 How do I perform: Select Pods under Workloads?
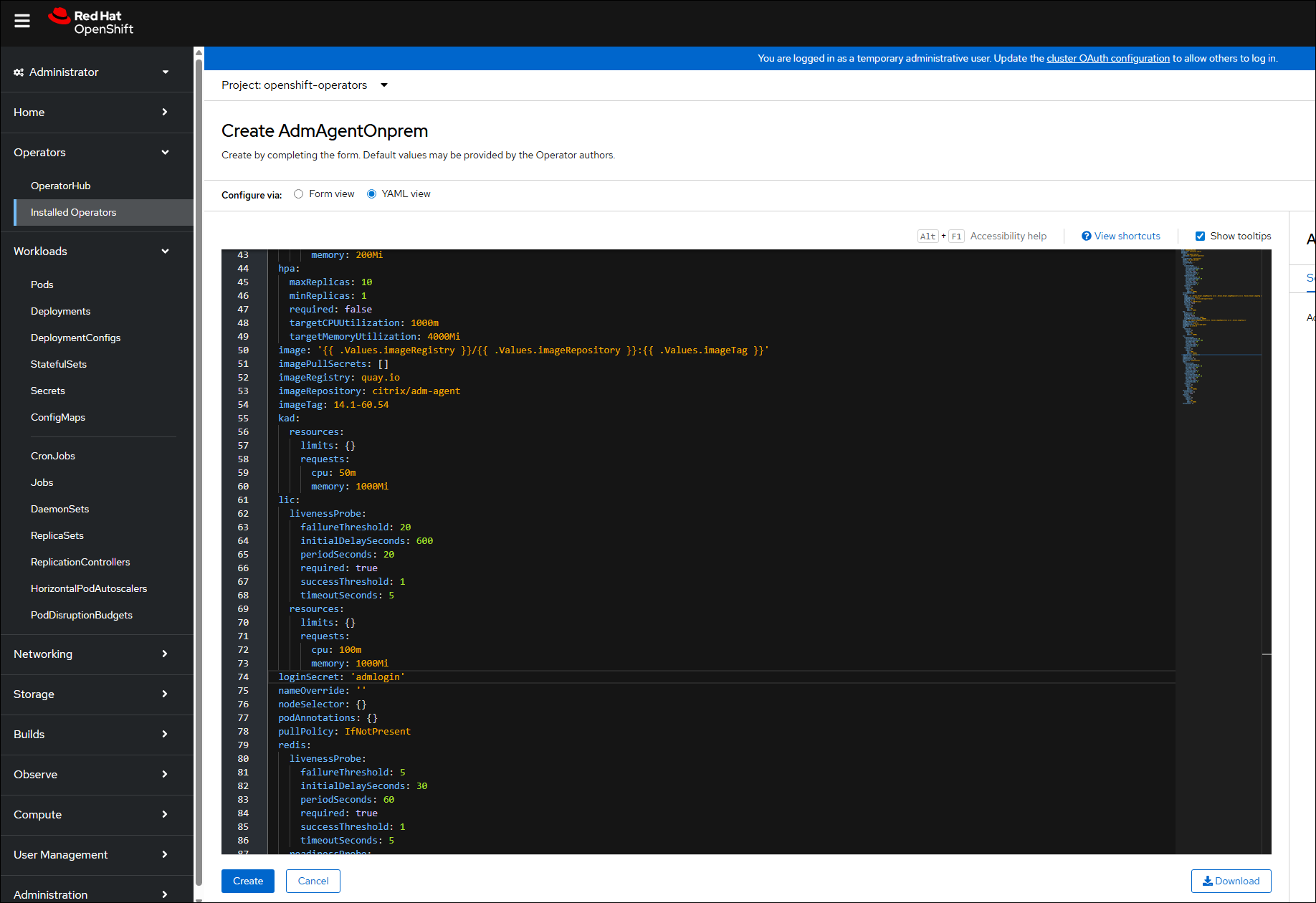click(x=42, y=285)
